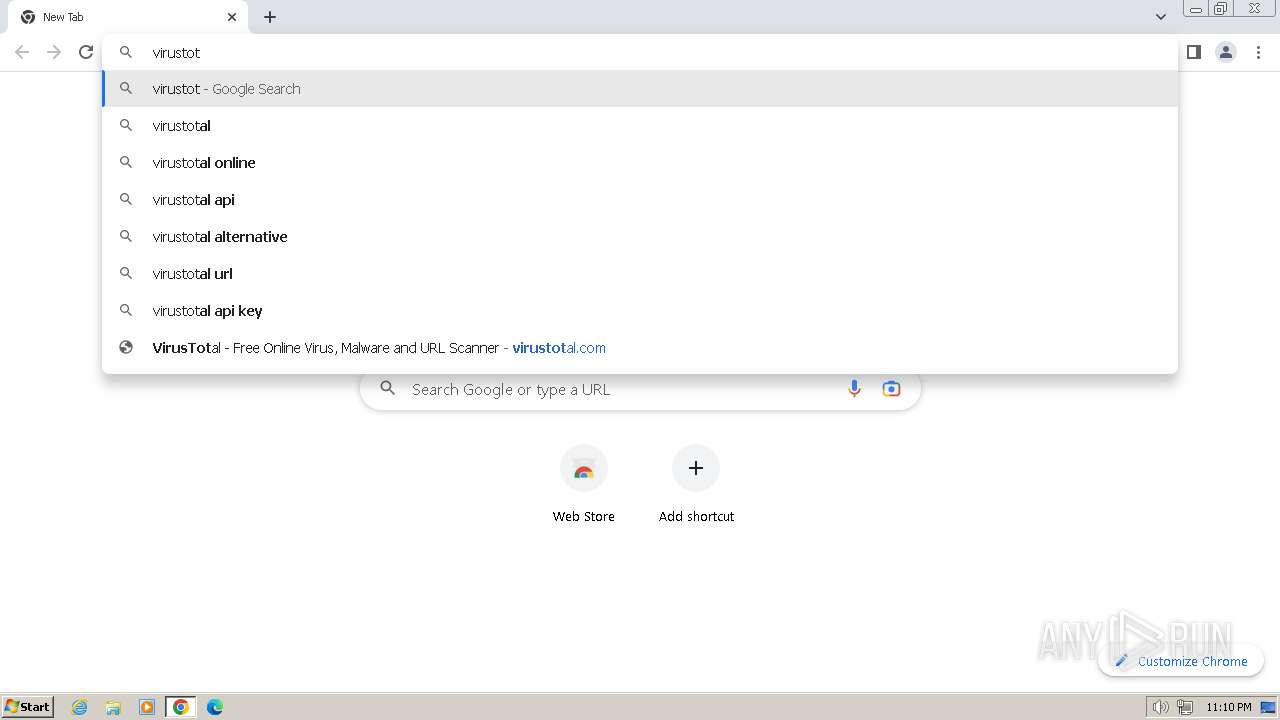Image resolution: width=1280 pixels, height=720 pixels.
Task: Select the 'virustot - Google Search' suggestion
Action: click(640, 89)
